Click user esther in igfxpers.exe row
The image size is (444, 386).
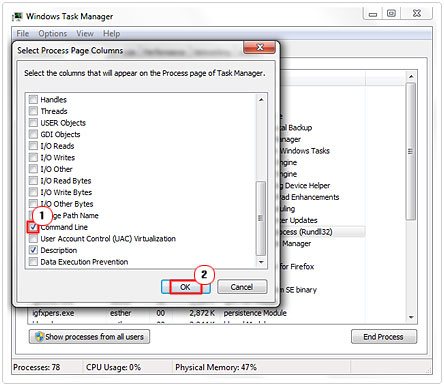pyautogui.click(x=121, y=313)
